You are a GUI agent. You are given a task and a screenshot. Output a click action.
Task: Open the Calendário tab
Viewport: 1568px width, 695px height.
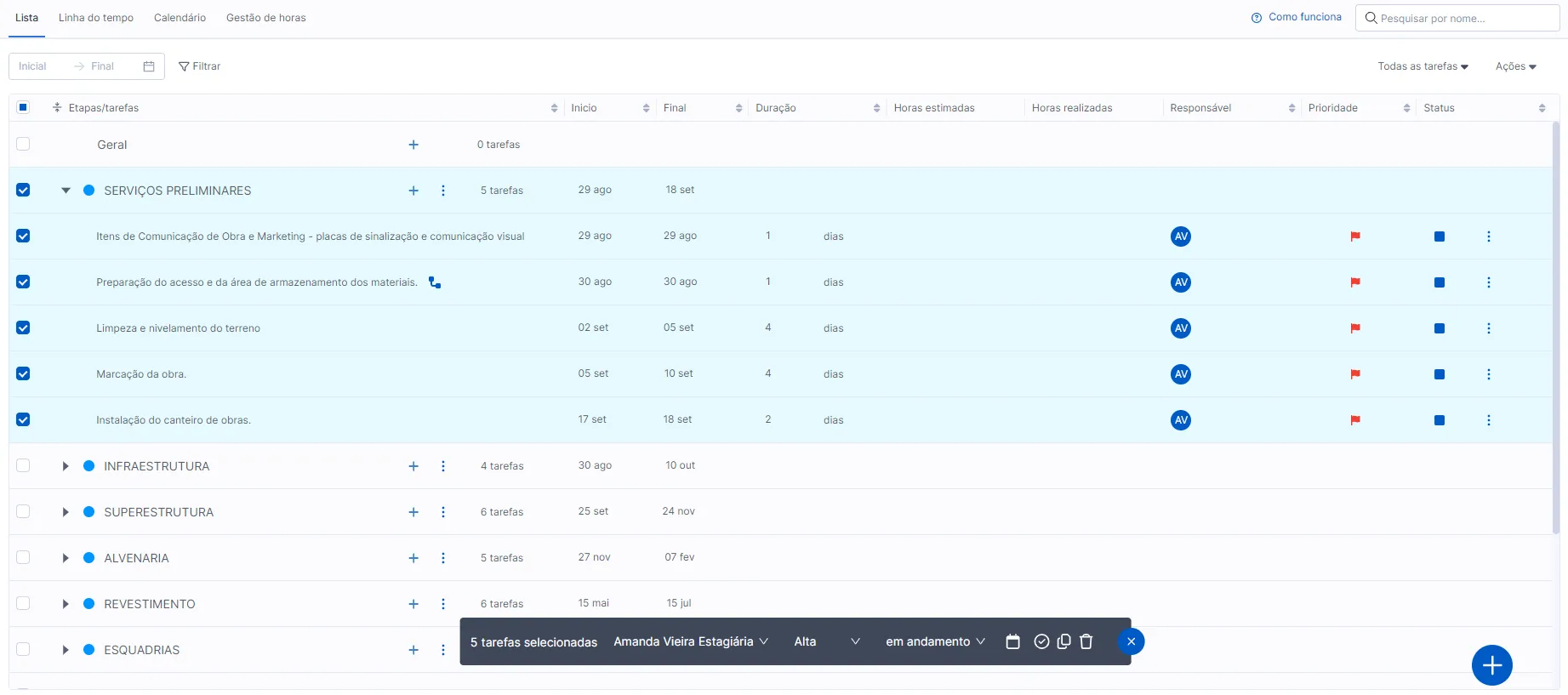point(180,18)
